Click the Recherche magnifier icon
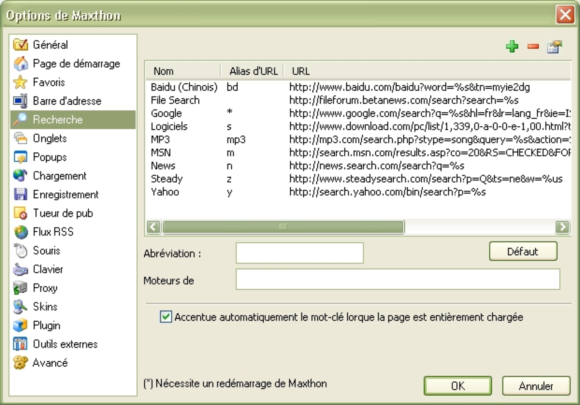 20,119
